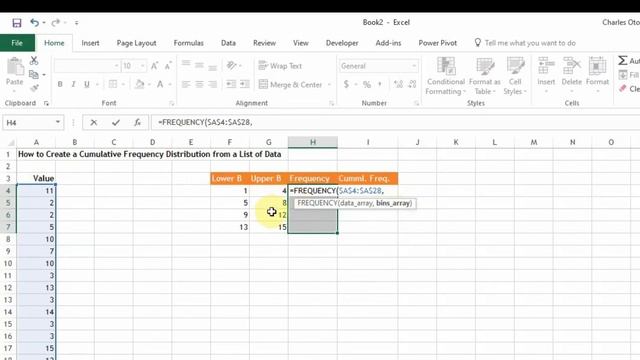Click Decrease Indent icon
Image resolution: width=640 pixels, height=360 pixels.
click(231, 84)
